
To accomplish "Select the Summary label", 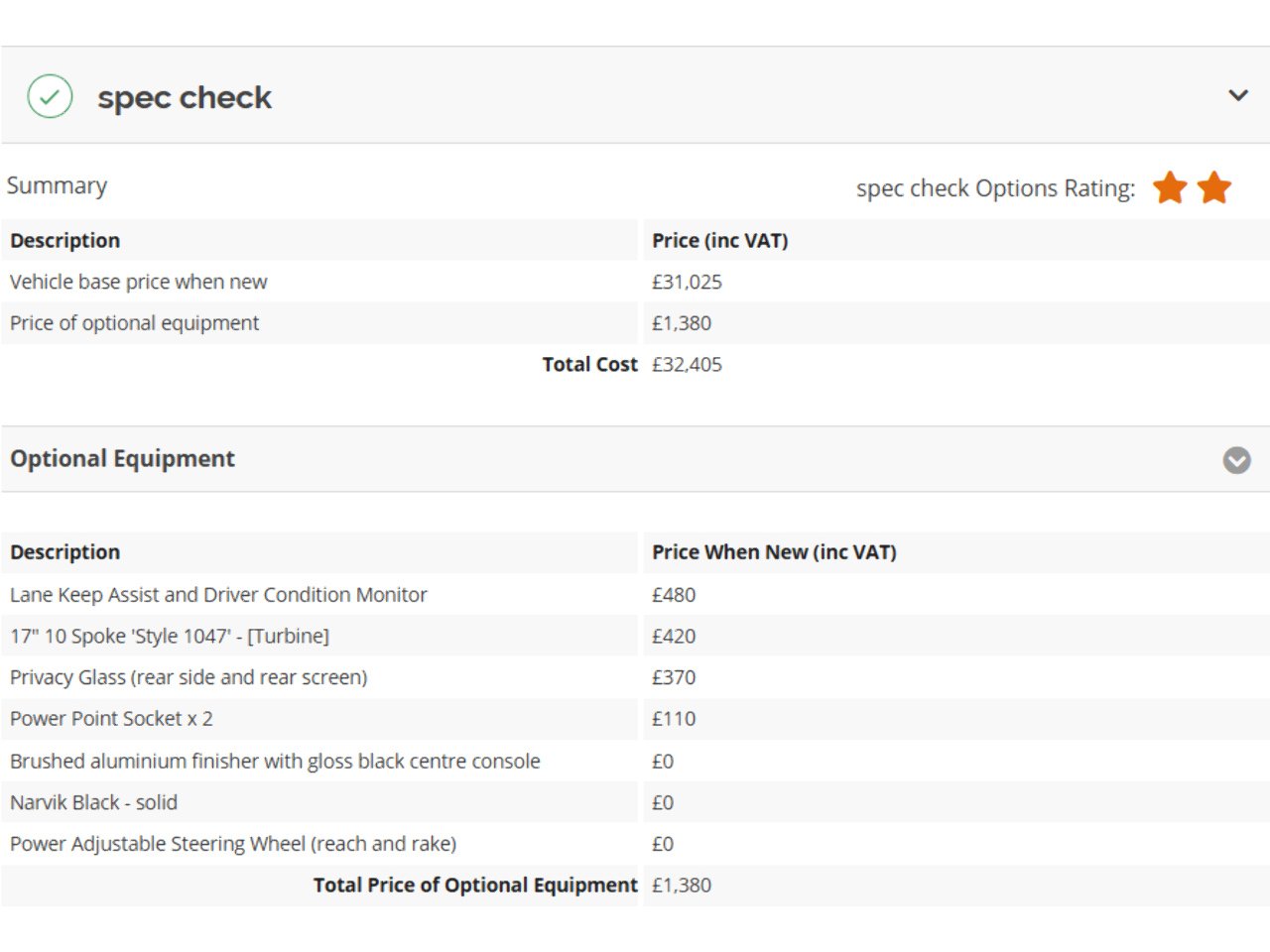I will 57,185.
